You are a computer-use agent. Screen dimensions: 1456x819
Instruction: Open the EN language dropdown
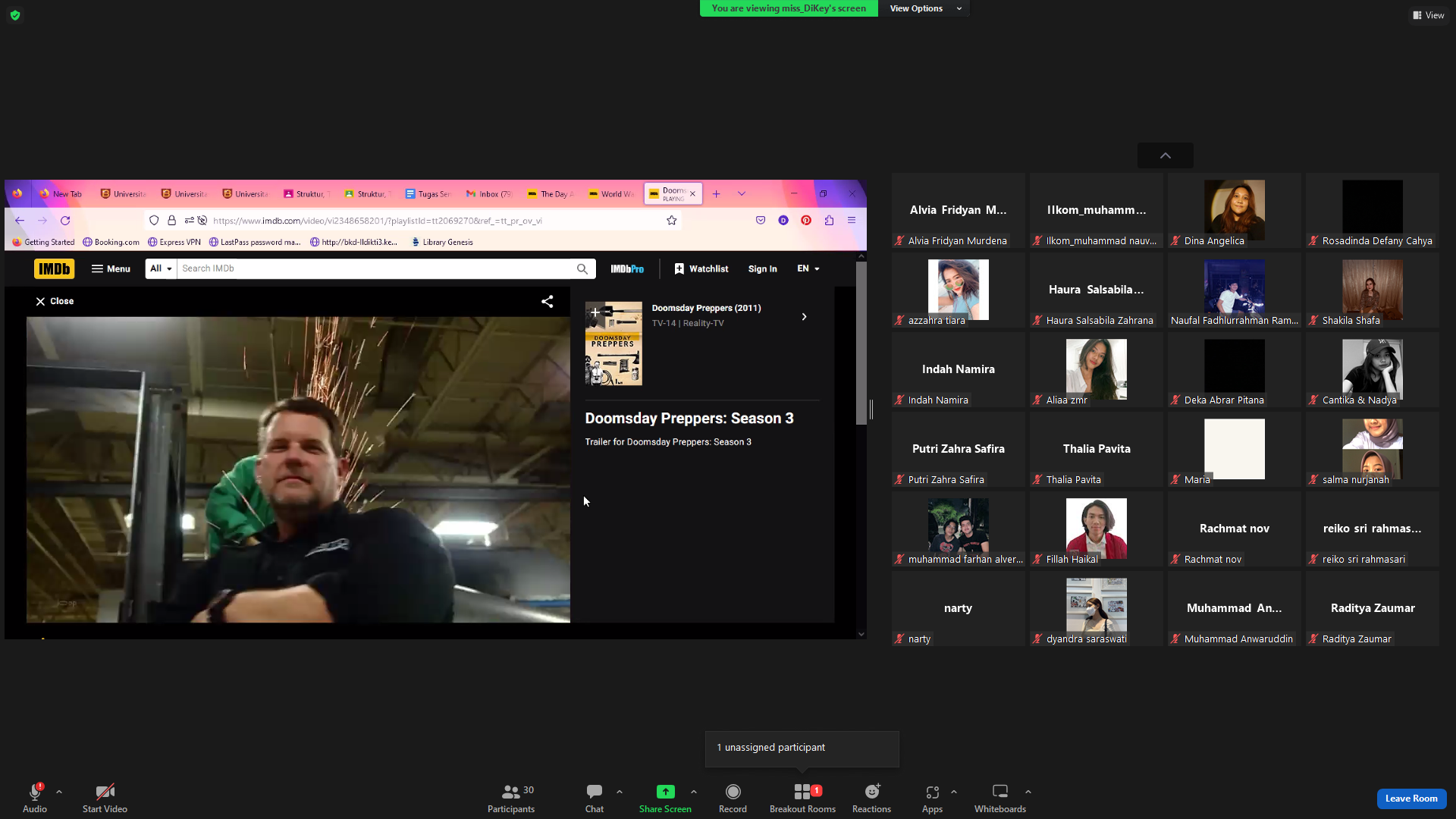click(x=808, y=268)
